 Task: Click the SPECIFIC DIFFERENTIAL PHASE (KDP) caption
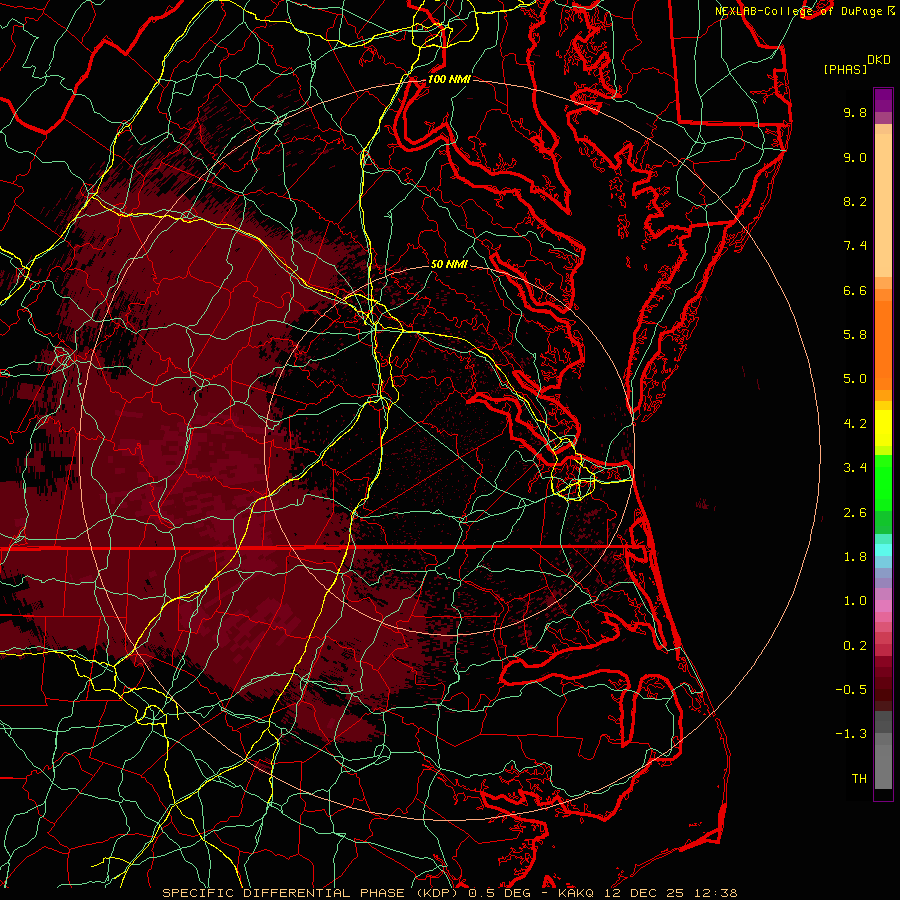tap(310, 893)
